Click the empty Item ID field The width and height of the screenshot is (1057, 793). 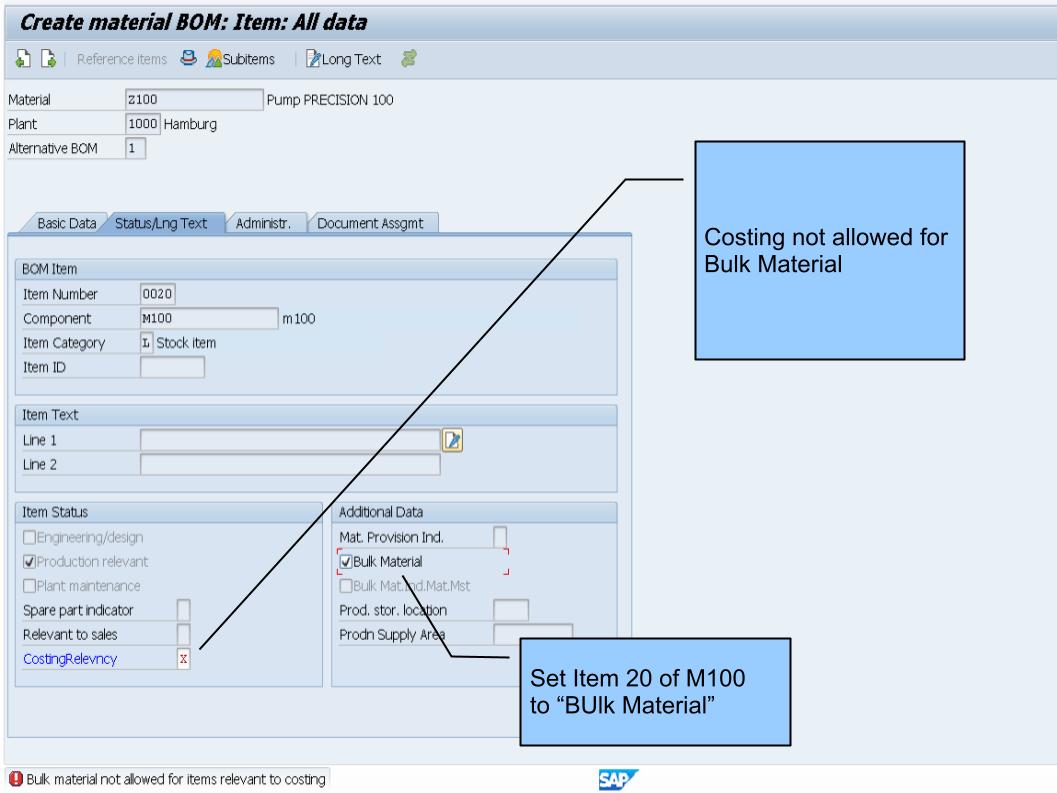point(172,367)
